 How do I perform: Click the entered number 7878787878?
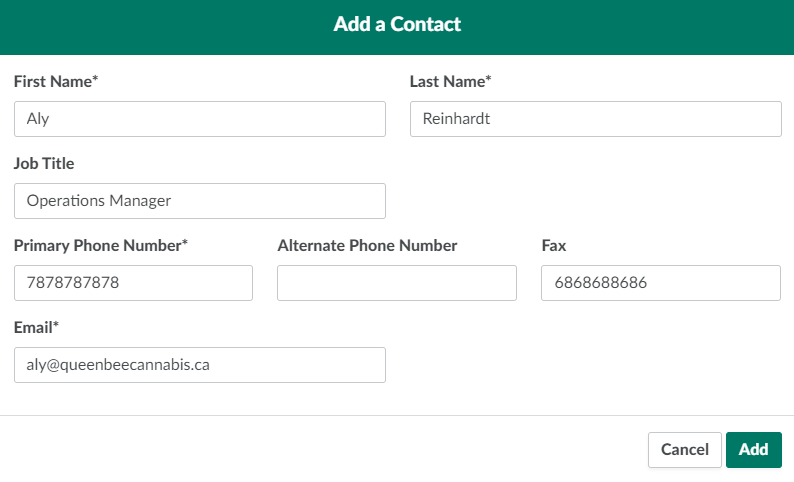click(x=73, y=283)
